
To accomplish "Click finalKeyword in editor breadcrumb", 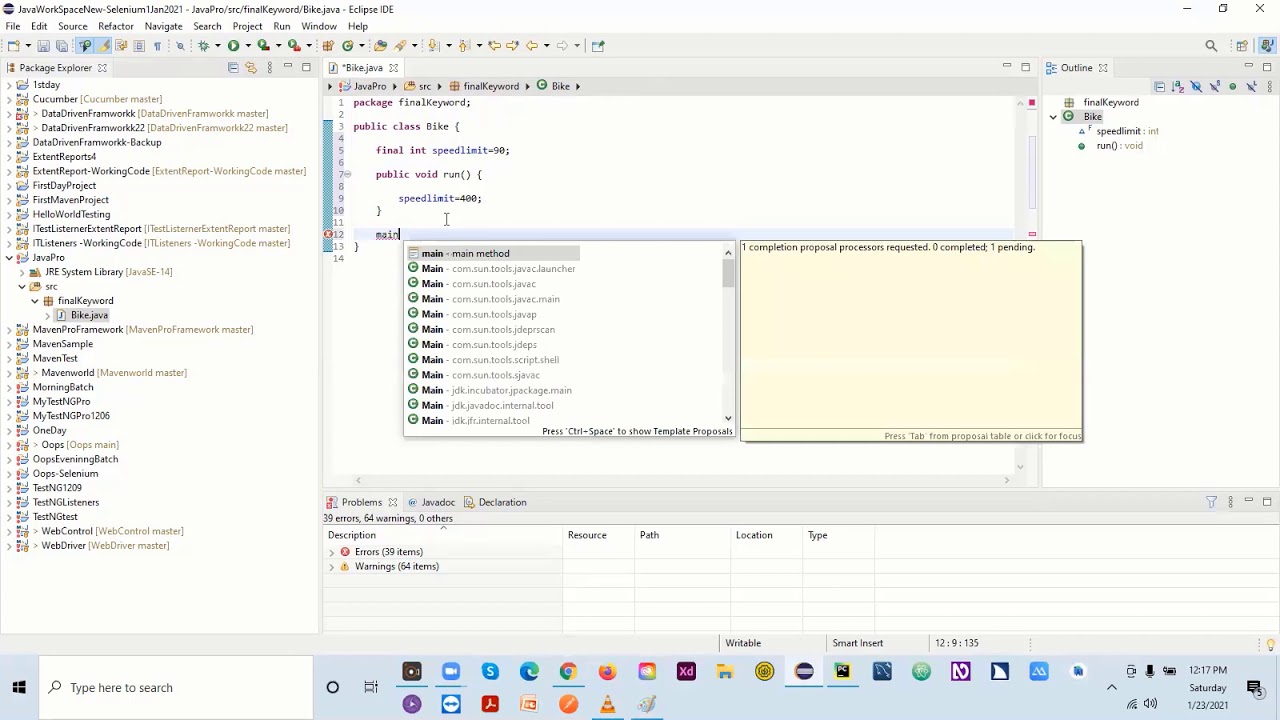I will coord(491,86).
